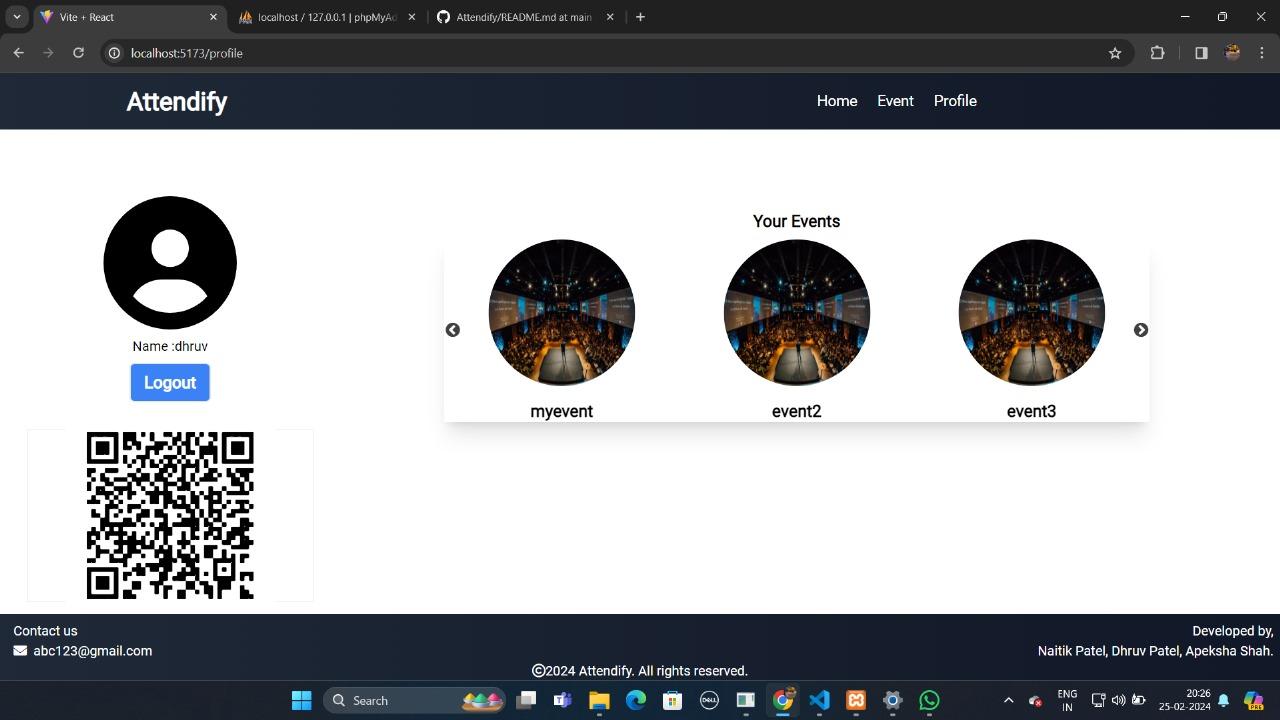This screenshot has width=1280, height=720.
Task: Open the Windows Start menu
Action: coord(301,700)
